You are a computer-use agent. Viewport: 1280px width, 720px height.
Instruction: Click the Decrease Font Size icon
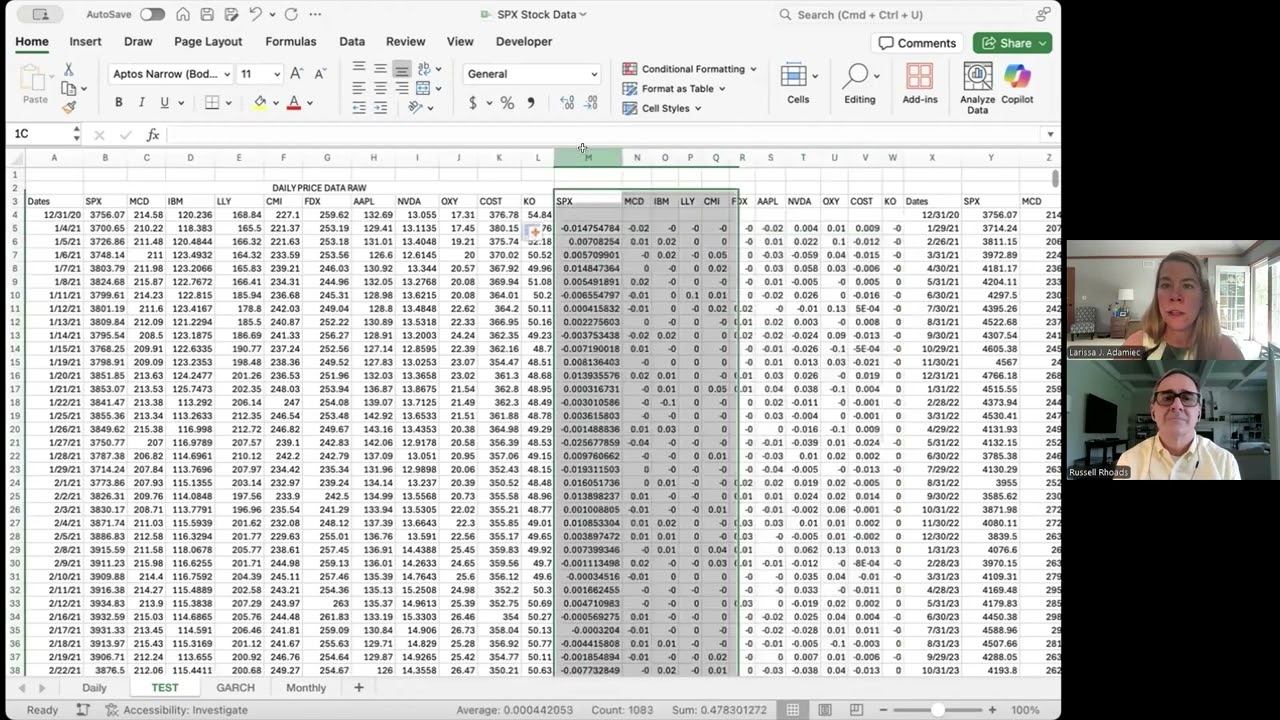pyautogui.click(x=319, y=74)
